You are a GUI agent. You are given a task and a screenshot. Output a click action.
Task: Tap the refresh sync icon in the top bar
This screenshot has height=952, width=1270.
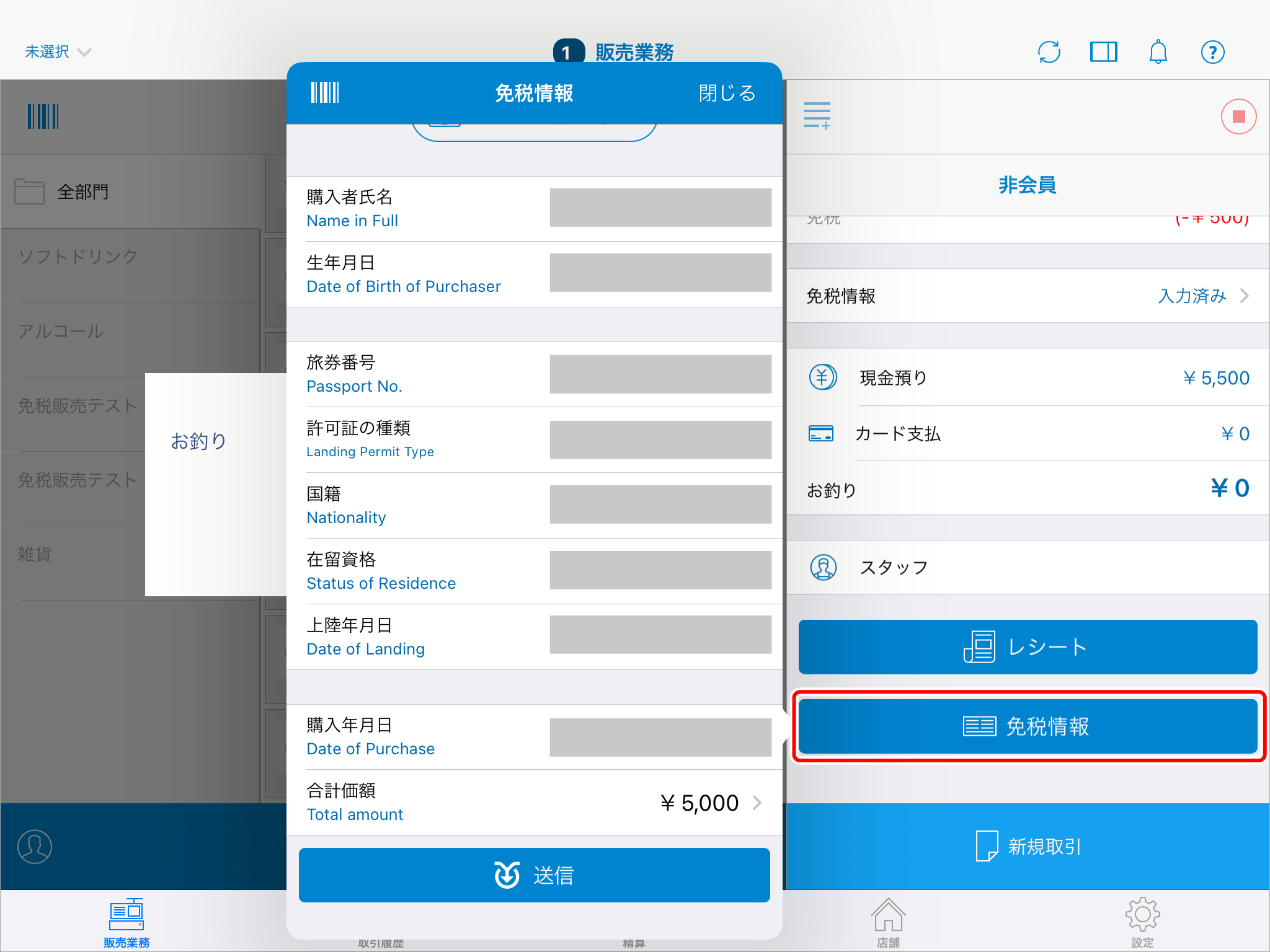pos(1049,52)
